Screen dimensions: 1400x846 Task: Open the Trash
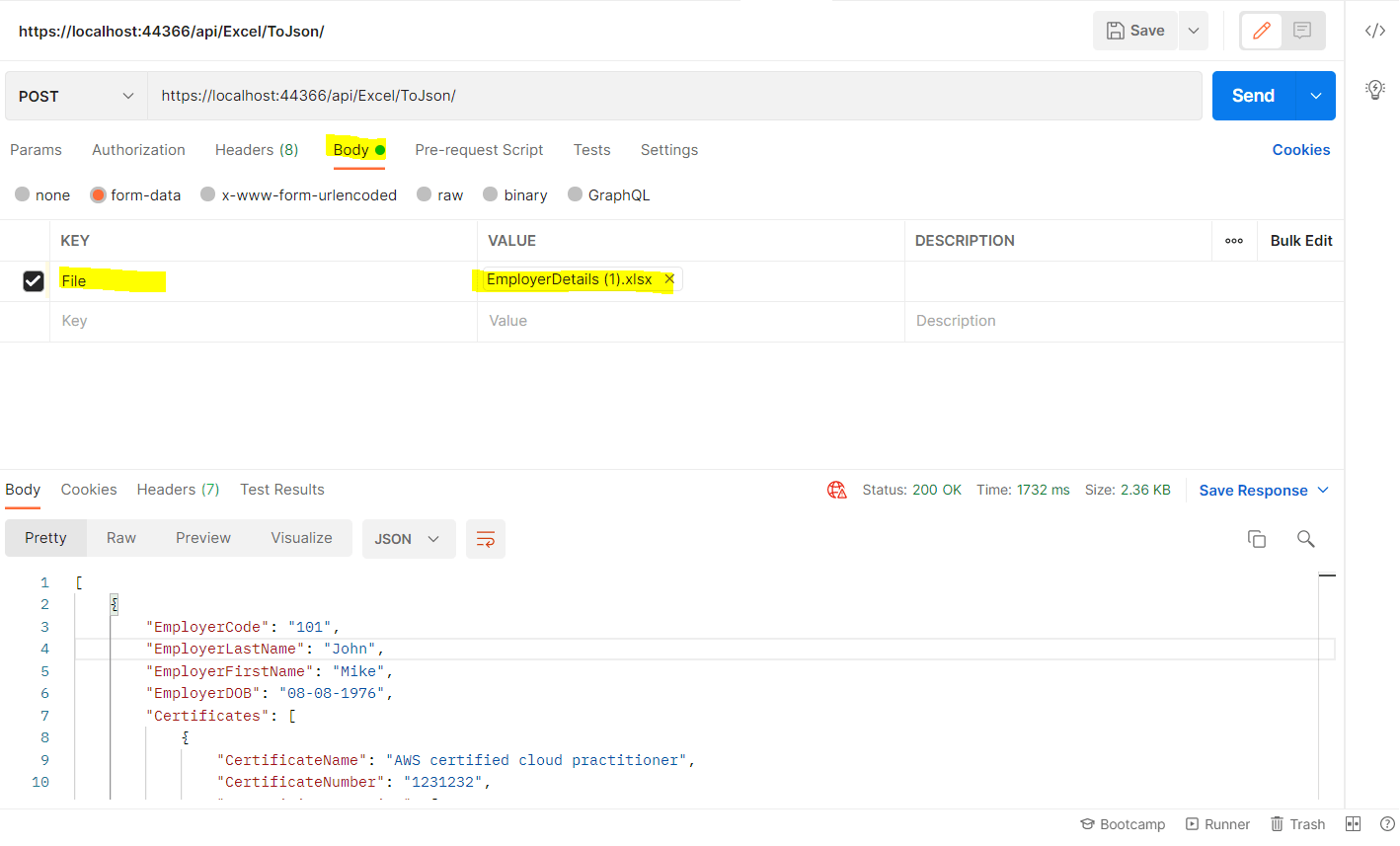(x=1297, y=823)
